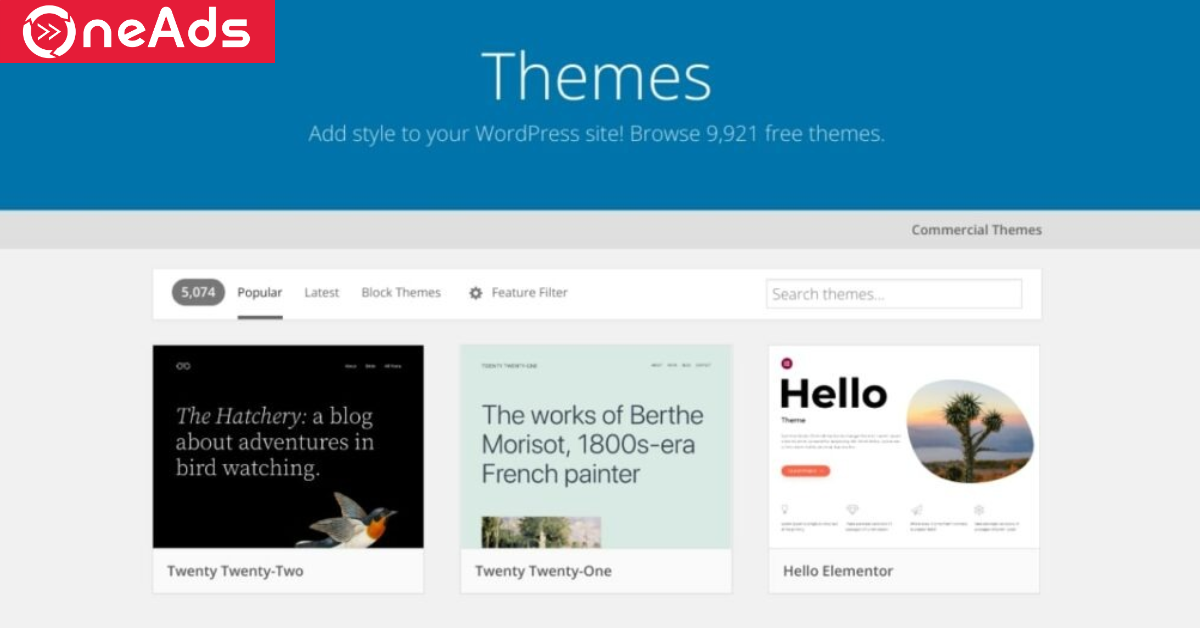Switch to the Latest tab

tap(322, 293)
